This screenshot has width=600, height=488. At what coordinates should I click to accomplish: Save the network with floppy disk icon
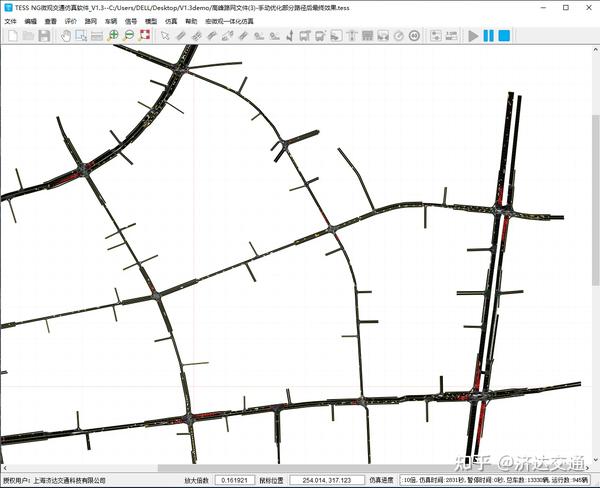43,36
